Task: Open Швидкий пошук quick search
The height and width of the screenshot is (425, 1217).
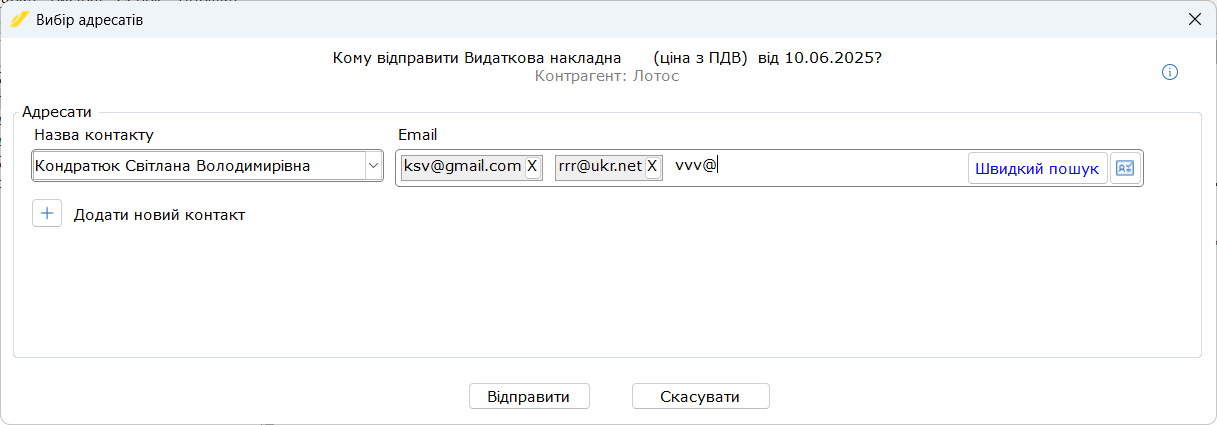Action: 1037,169
